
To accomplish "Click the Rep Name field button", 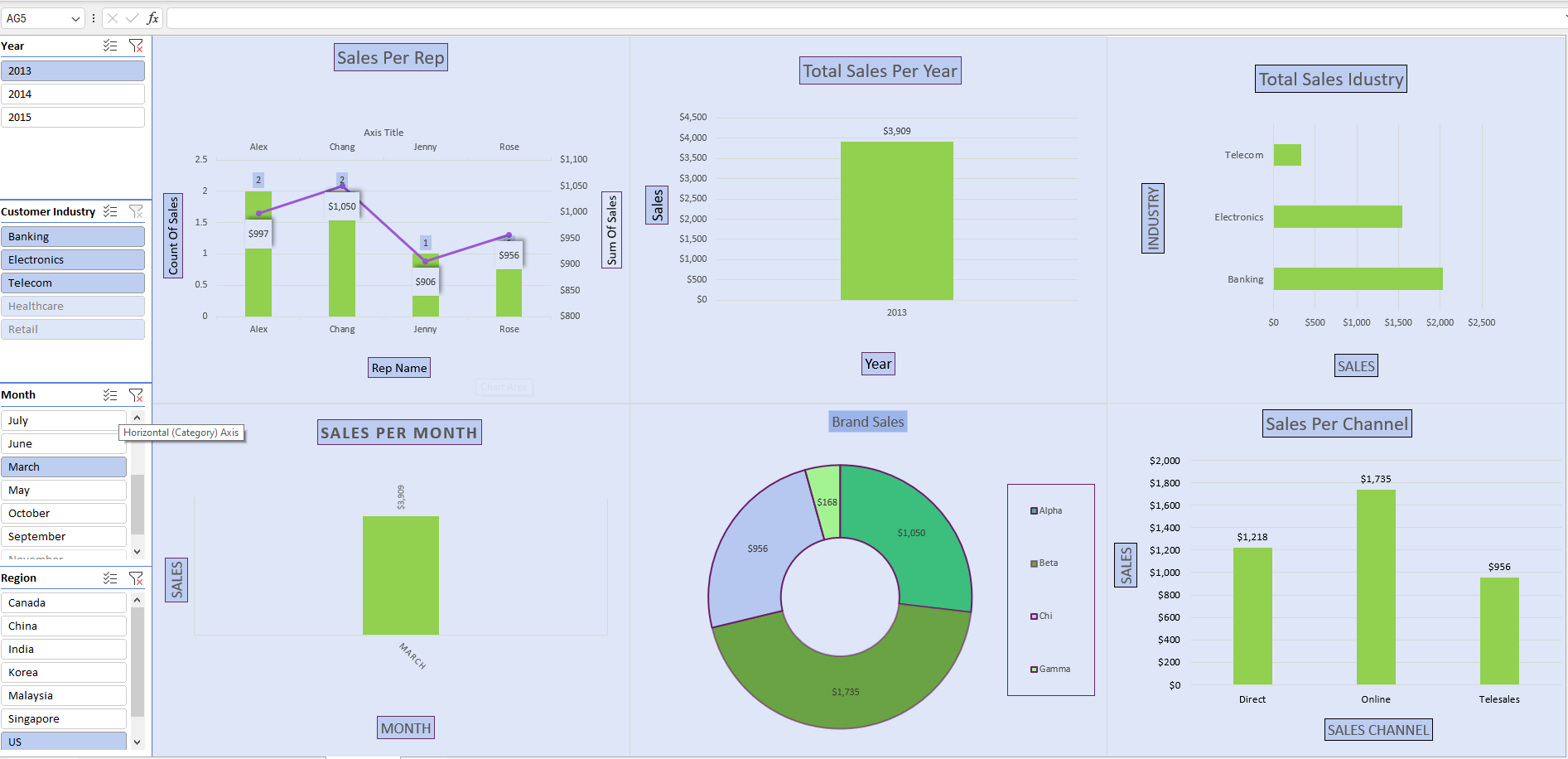I will pyautogui.click(x=398, y=367).
